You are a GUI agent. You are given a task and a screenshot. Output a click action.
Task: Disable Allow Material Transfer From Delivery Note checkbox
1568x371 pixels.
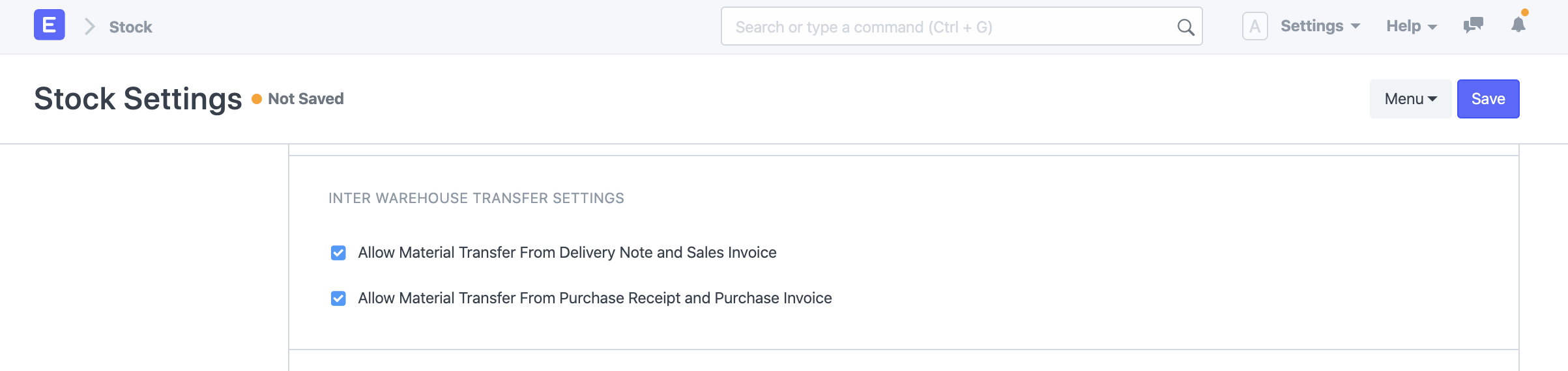(338, 253)
